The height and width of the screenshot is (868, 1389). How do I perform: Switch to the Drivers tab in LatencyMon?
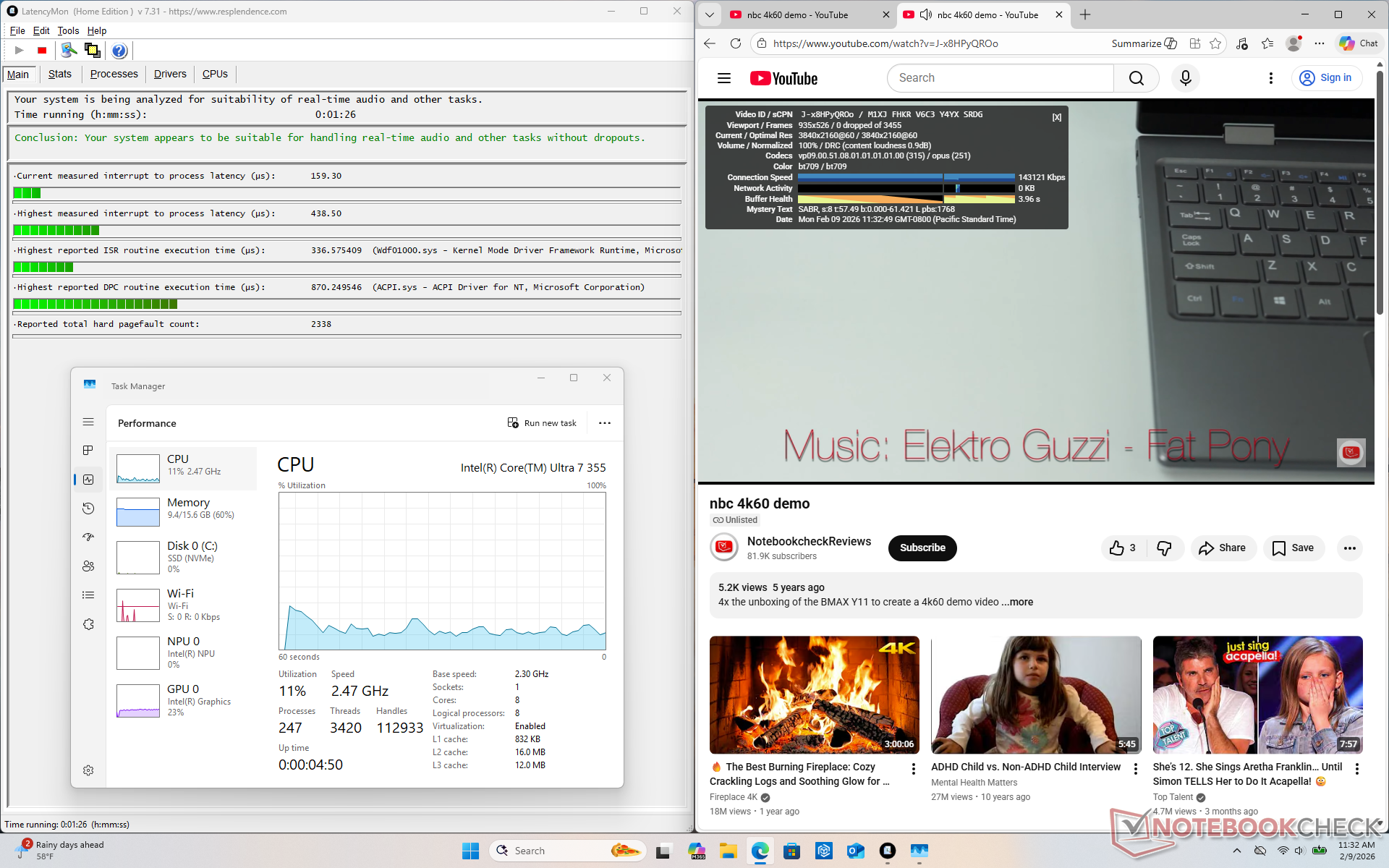[170, 74]
